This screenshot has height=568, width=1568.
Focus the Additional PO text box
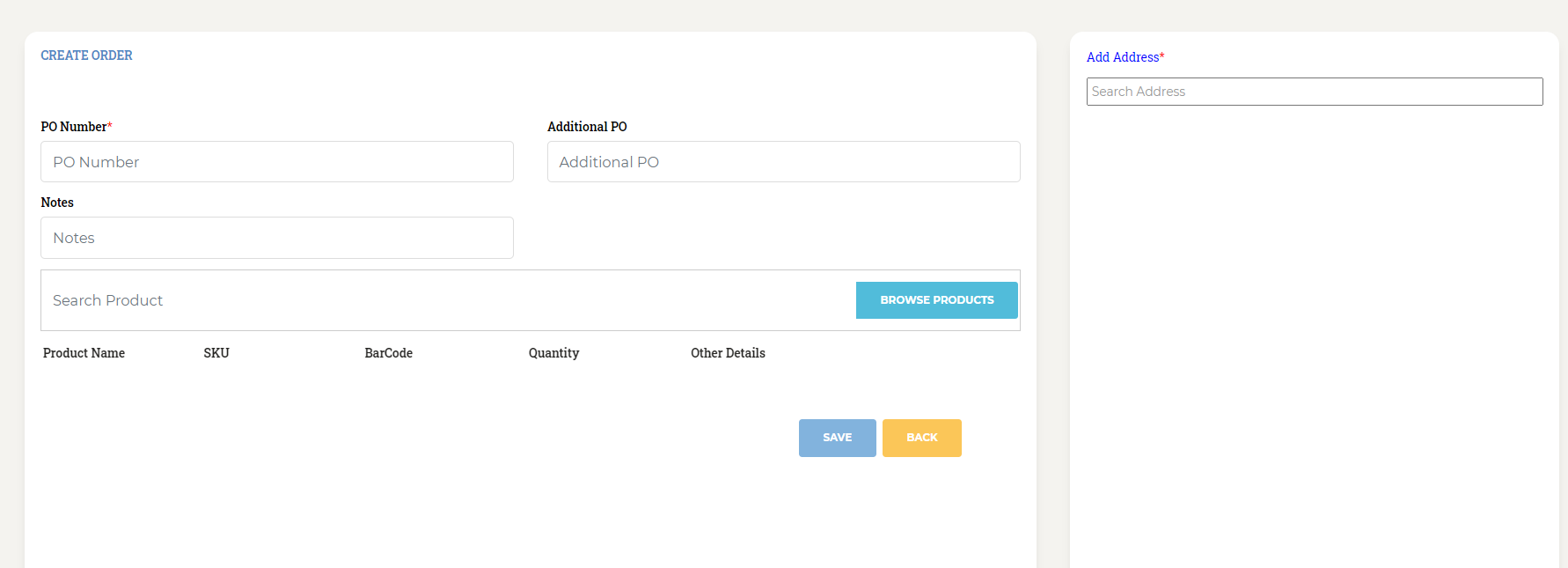coord(784,162)
